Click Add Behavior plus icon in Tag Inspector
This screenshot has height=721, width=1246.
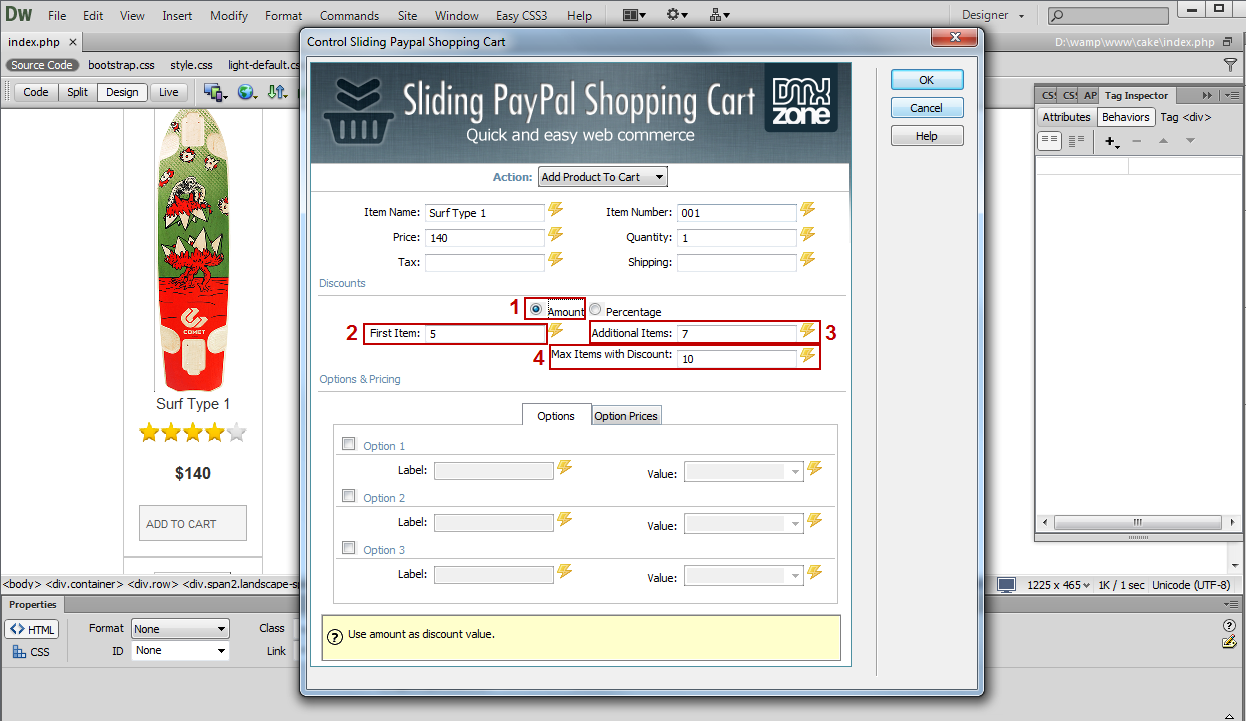tap(1112, 142)
